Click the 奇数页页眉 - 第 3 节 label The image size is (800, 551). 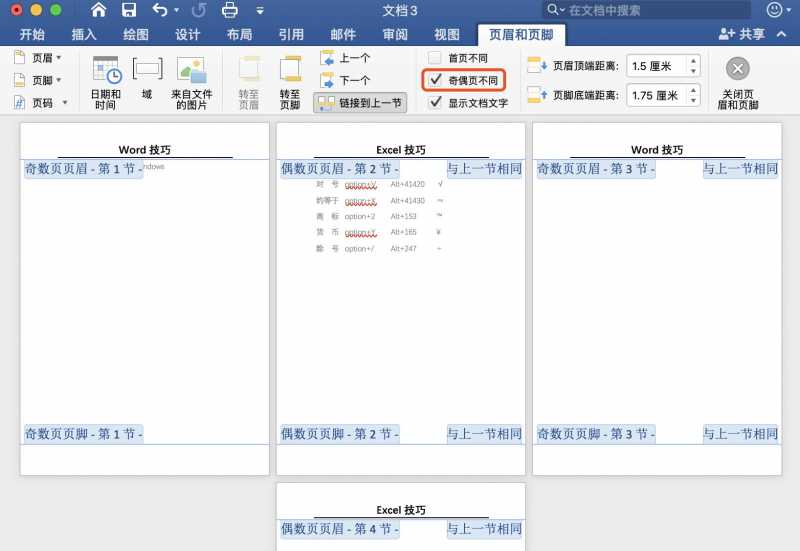[x=596, y=168]
